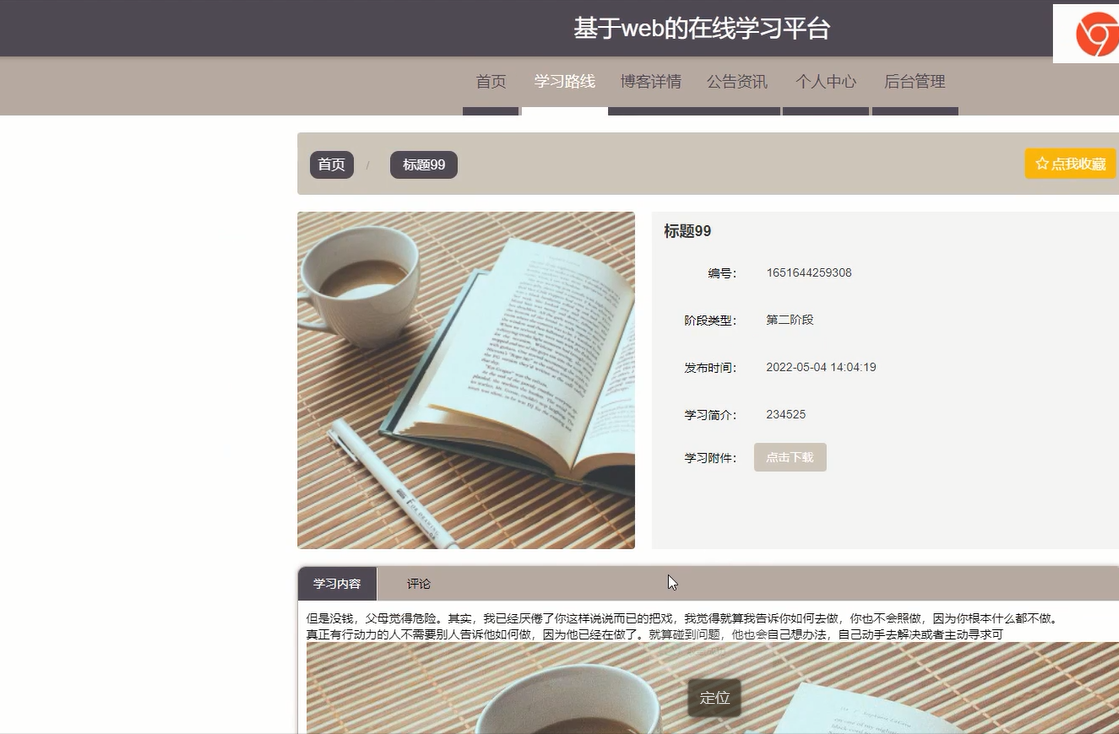Screen dimensions: 1119x734
Task: Click the orange Chrome-like icon at top right
Action: [x=1096, y=34]
